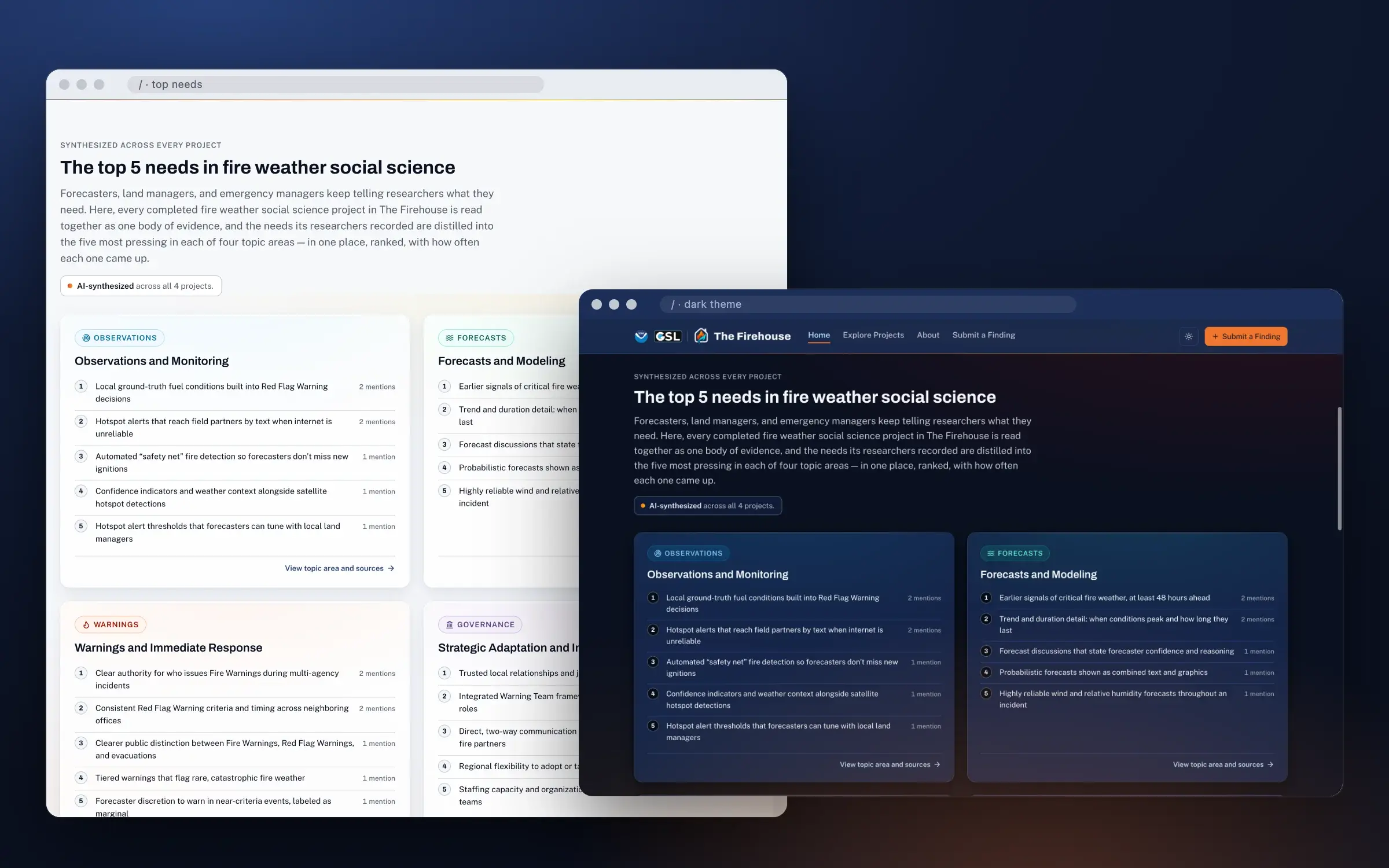Open View topic area link under dark Observations
Screen dimensions: 1389x868
click(890, 764)
